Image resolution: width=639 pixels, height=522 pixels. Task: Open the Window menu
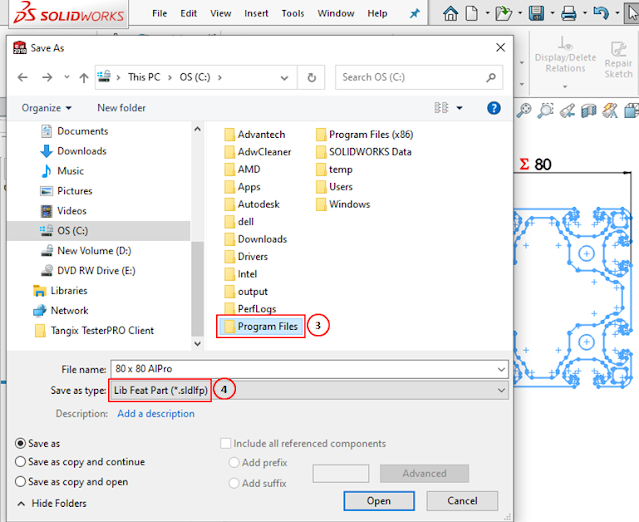[x=336, y=13]
